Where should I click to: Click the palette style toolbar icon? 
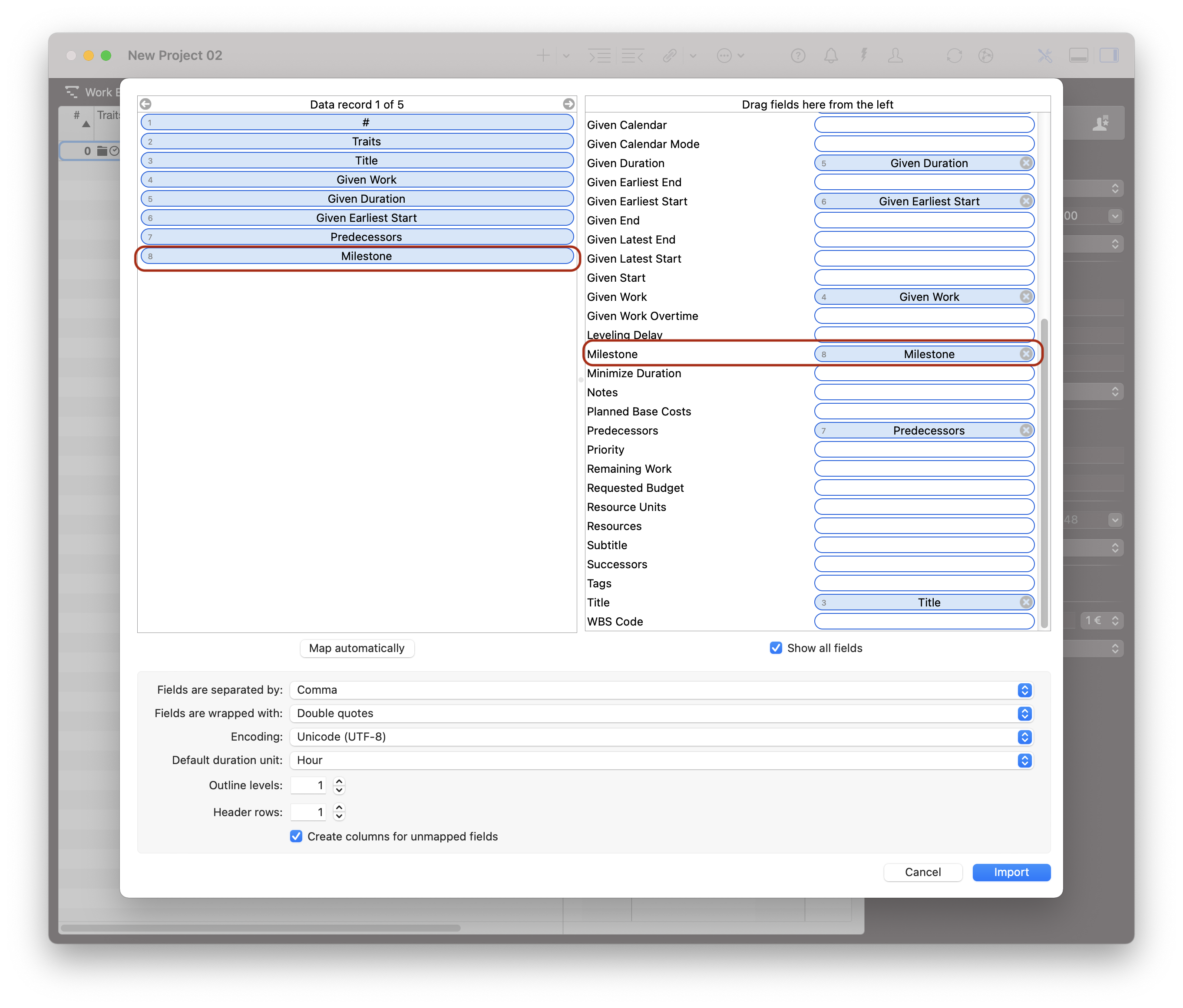pos(986,56)
